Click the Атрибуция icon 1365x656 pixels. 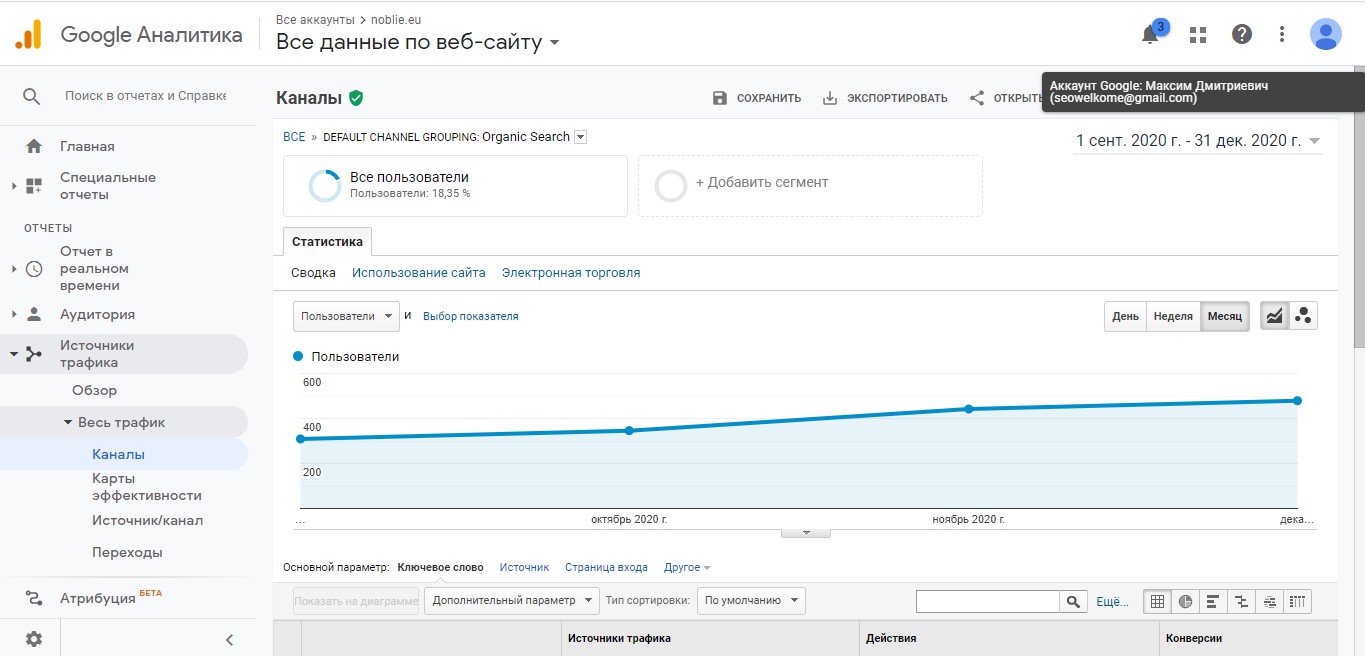(34, 598)
